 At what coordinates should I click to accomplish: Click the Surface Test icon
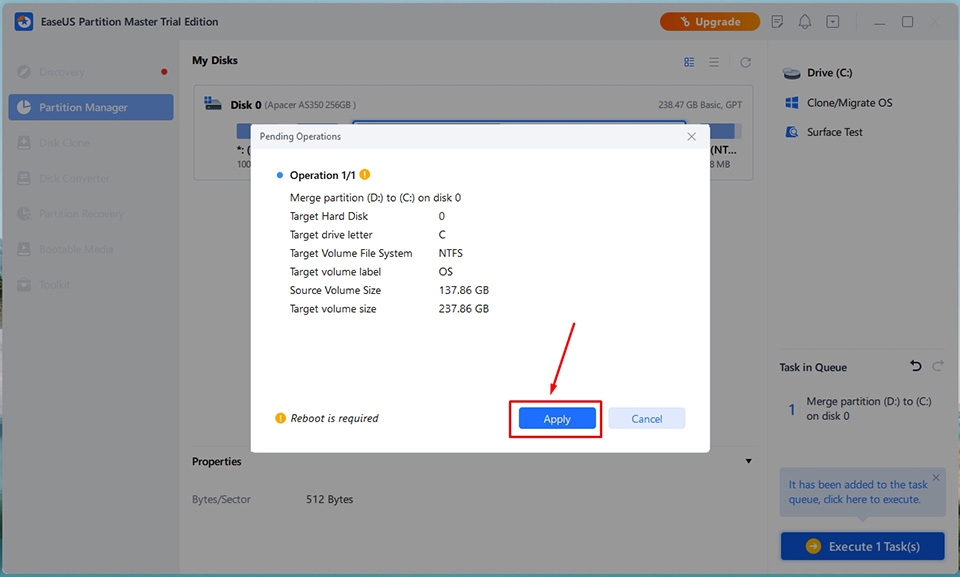coord(792,132)
